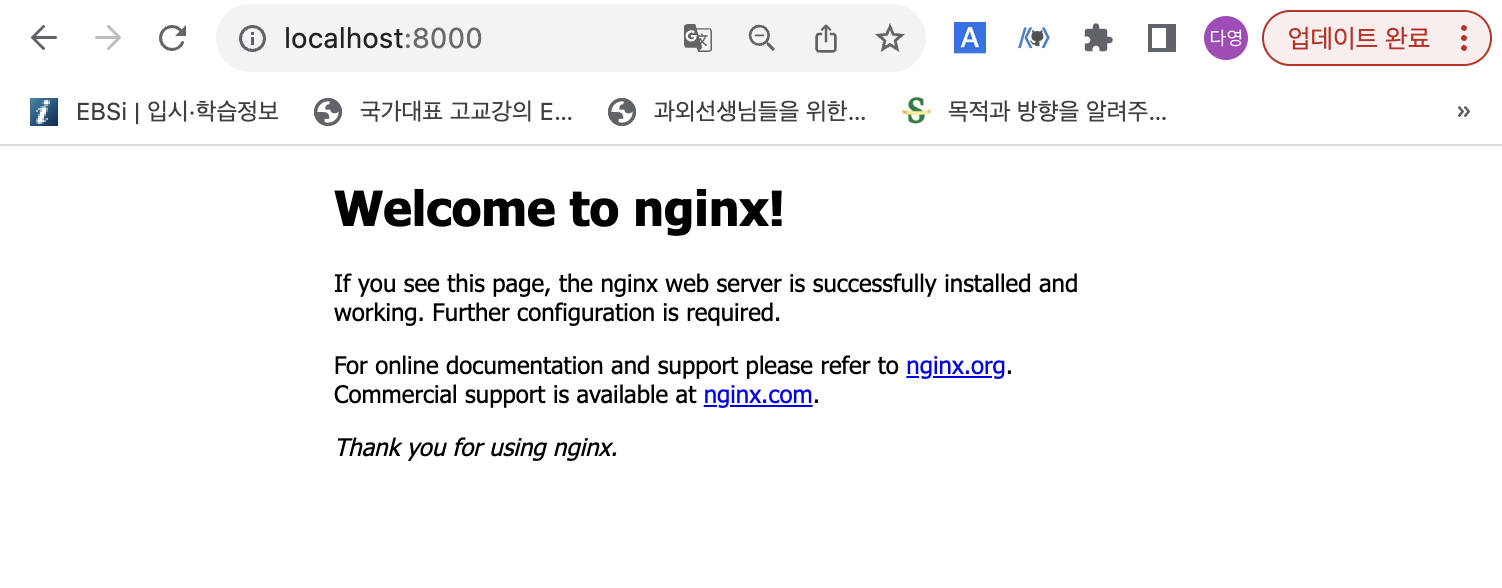
Task: Open the Extensions puzzle menu
Action: pyautogui.click(x=1097, y=38)
